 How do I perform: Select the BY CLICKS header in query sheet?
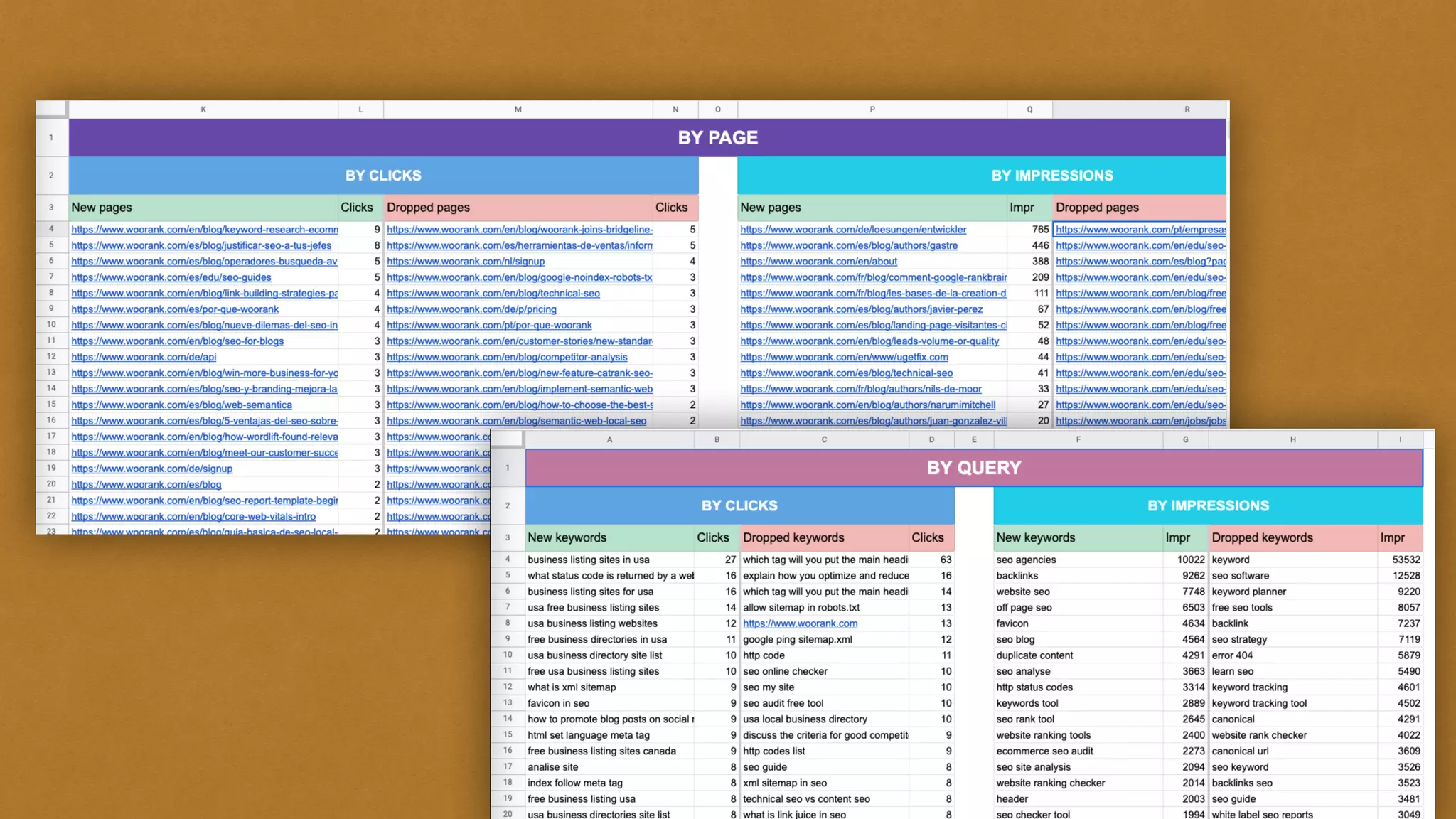pos(739,505)
